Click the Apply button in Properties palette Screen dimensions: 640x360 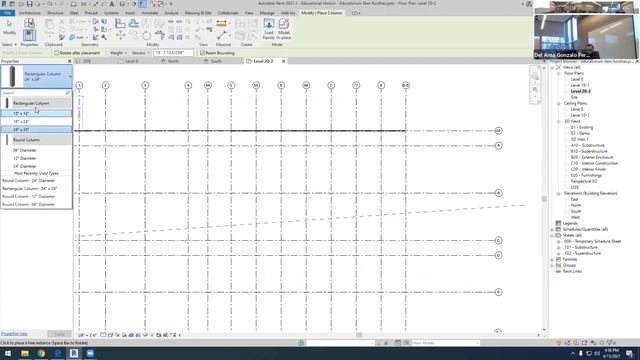tap(59, 334)
